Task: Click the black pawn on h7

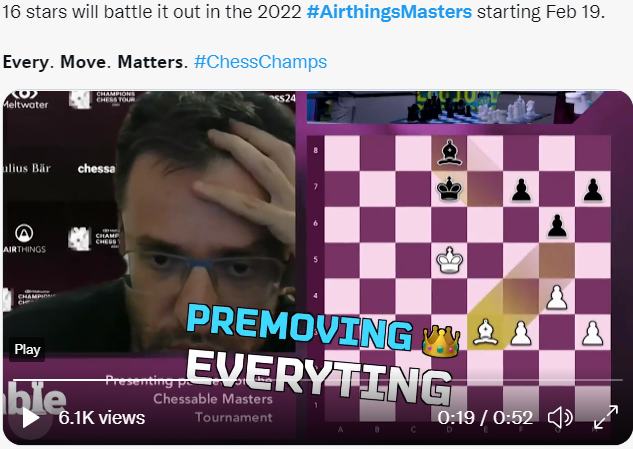Action: pyautogui.click(x=593, y=190)
